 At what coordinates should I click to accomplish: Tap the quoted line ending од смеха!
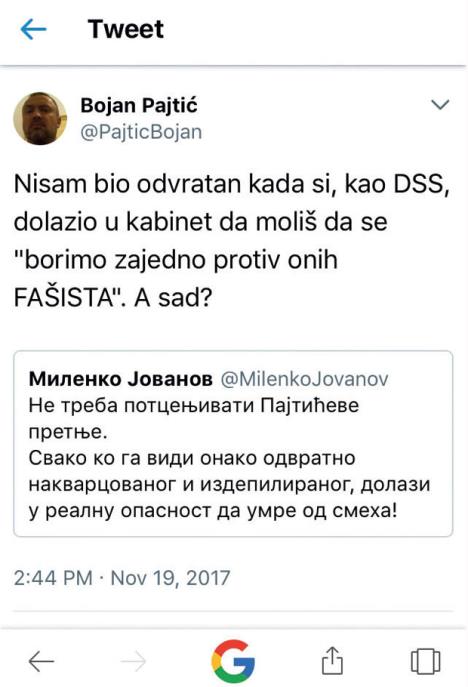click(213, 511)
